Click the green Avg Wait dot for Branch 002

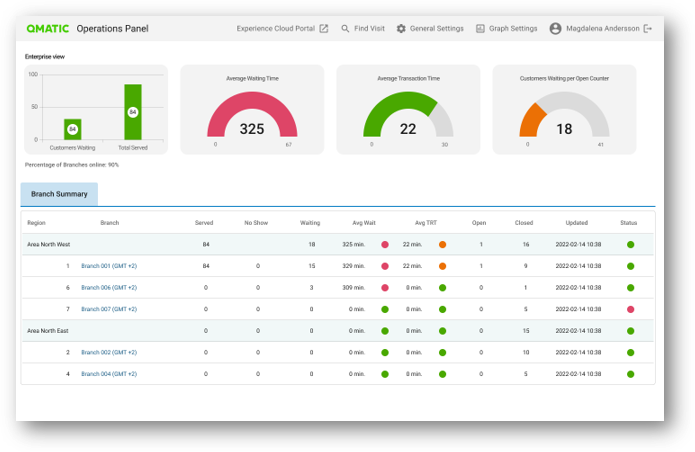[385, 353]
